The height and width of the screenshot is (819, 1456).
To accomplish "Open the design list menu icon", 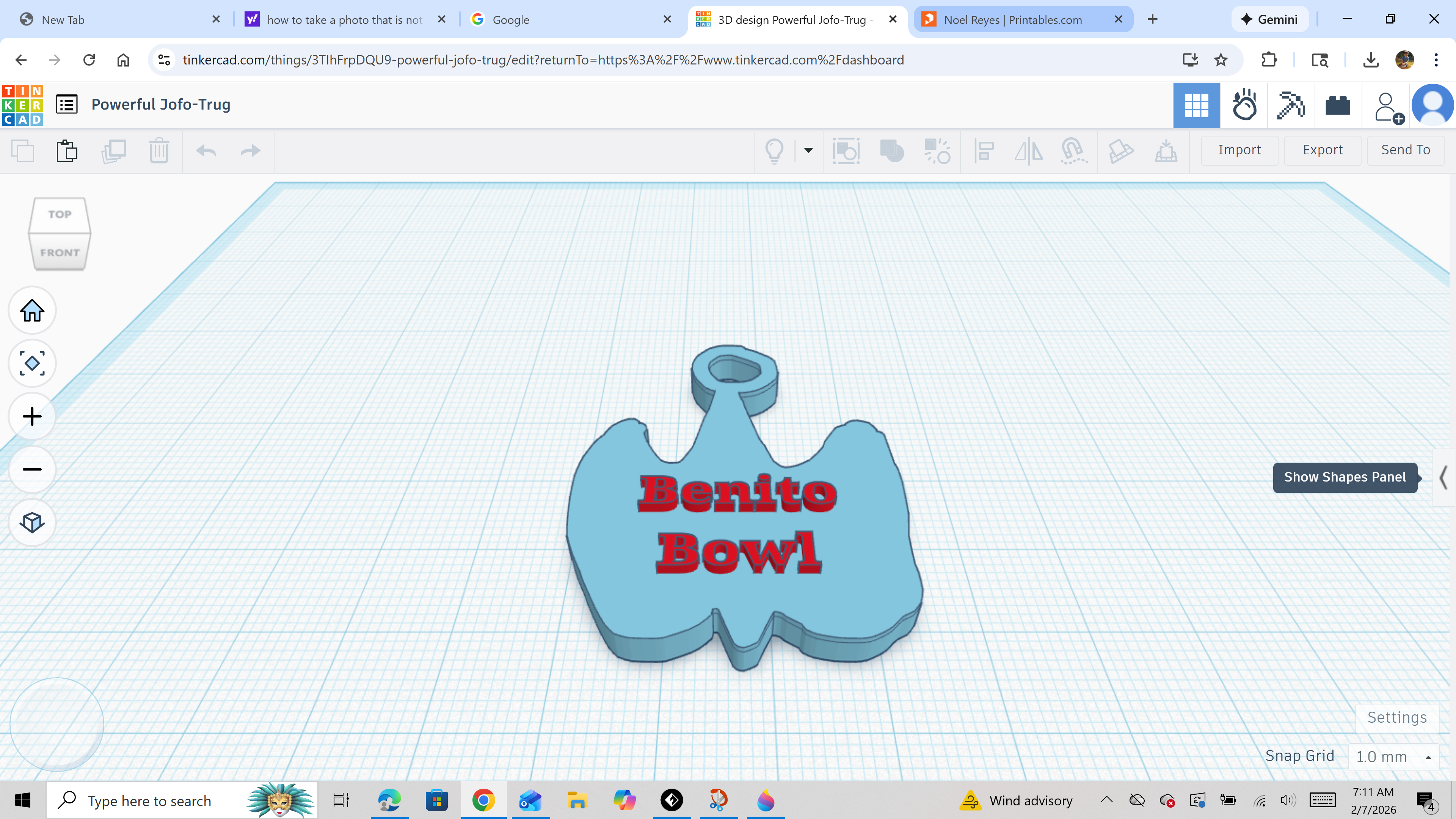I will pyautogui.click(x=67, y=105).
